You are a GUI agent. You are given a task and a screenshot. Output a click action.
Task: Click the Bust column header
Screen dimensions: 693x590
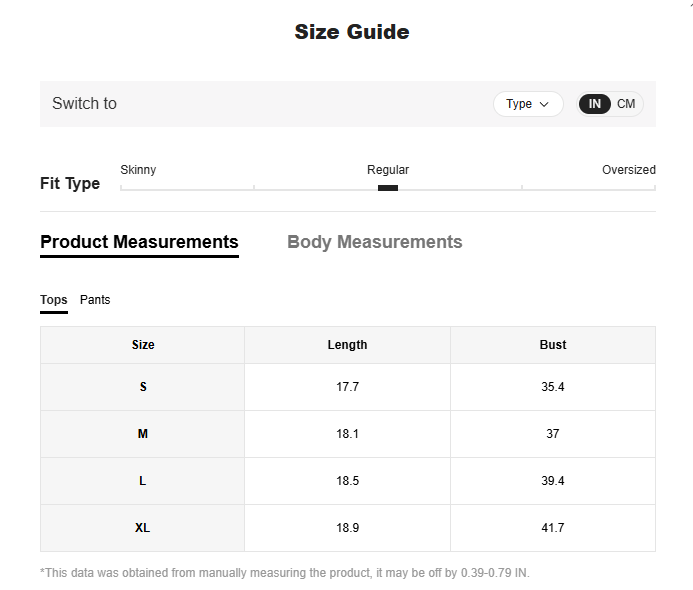(553, 345)
